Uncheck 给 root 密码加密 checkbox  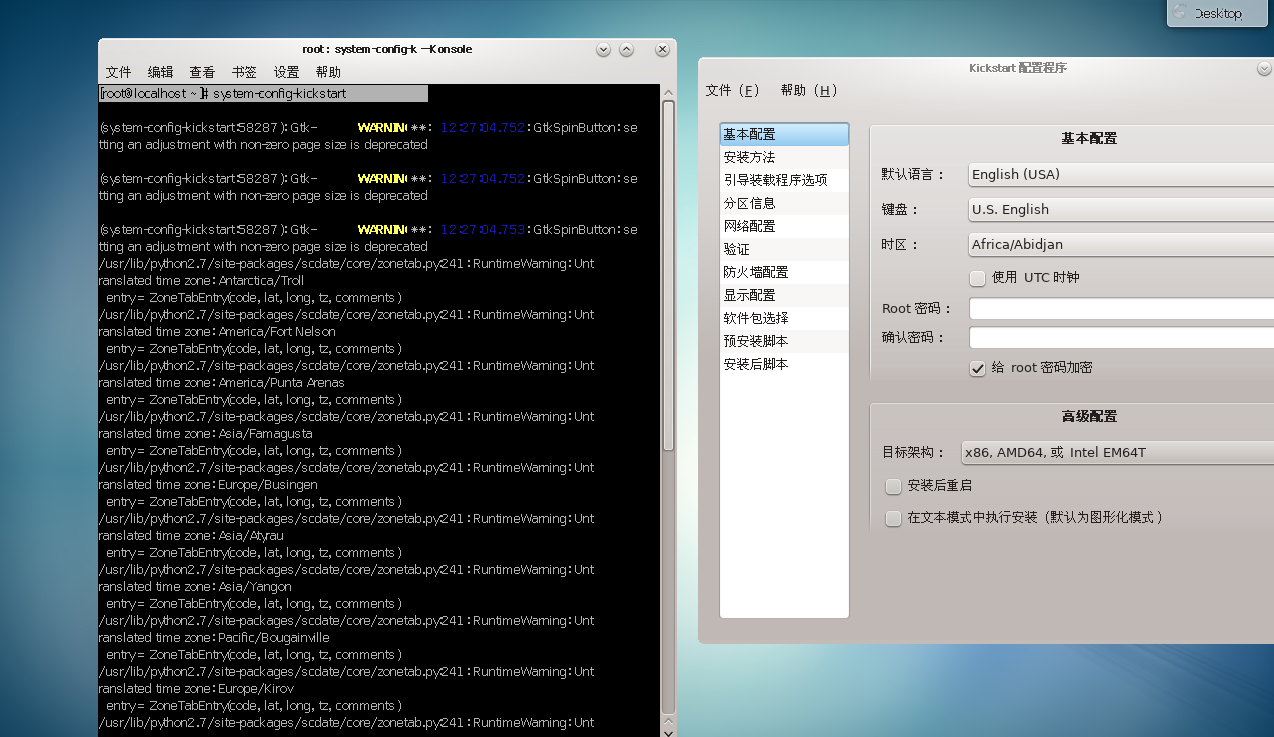(978, 368)
